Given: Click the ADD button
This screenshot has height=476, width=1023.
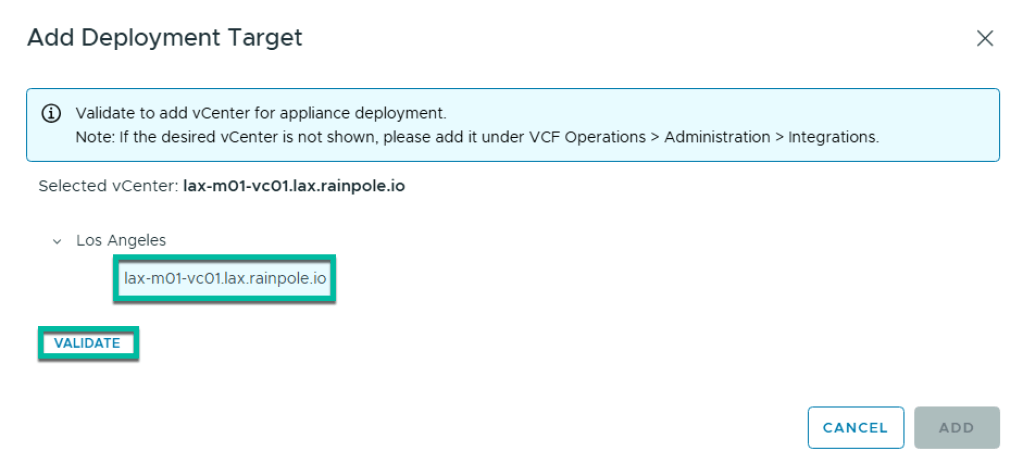Looking at the screenshot, I should click(956, 427).
